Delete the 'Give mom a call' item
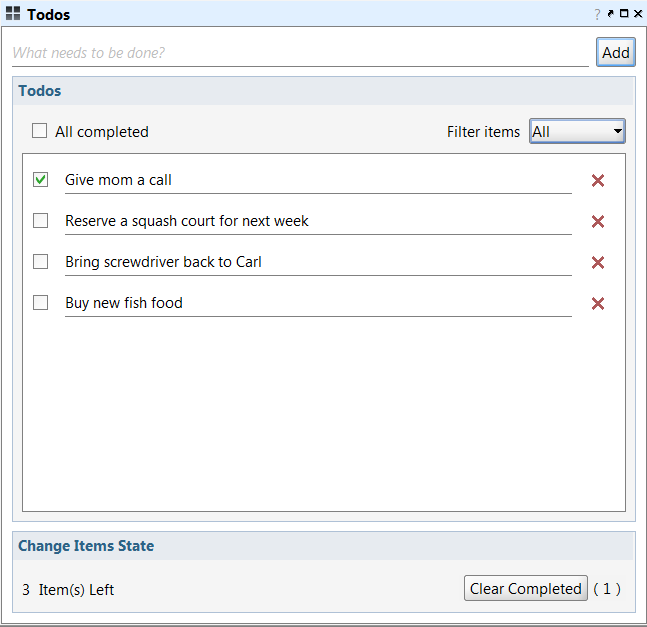Viewport: 647px width, 627px height. (598, 181)
